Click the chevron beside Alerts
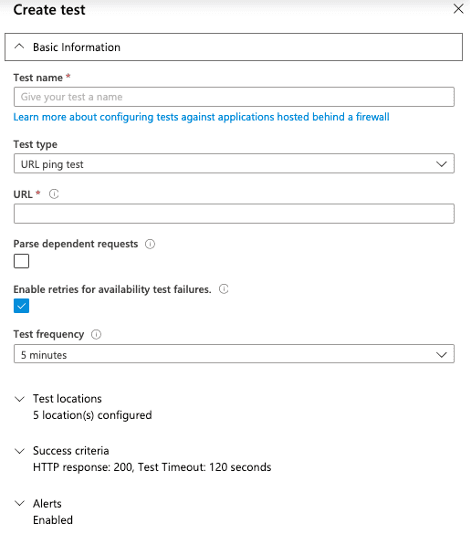The width and height of the screenshot is (470, 543). pos(20,503)
